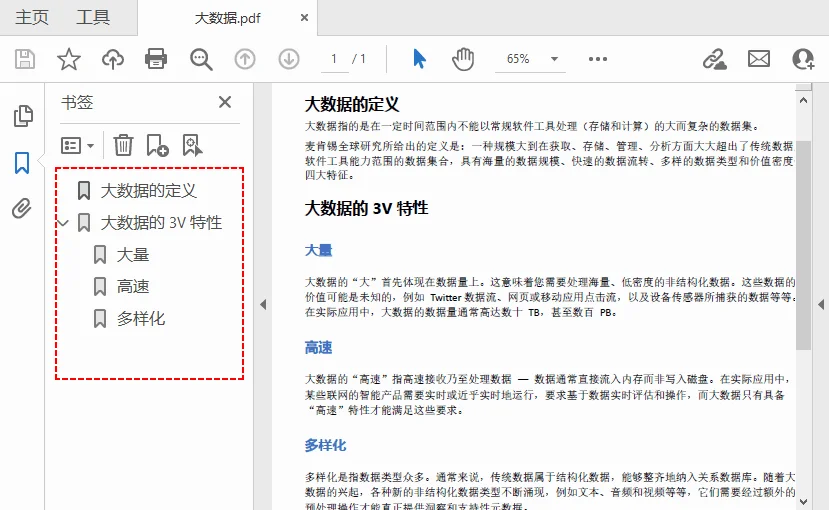Viewport: 829px width, 510px height.
Task: Click the vertical scrollbar thumb
Action: [803, 245]
